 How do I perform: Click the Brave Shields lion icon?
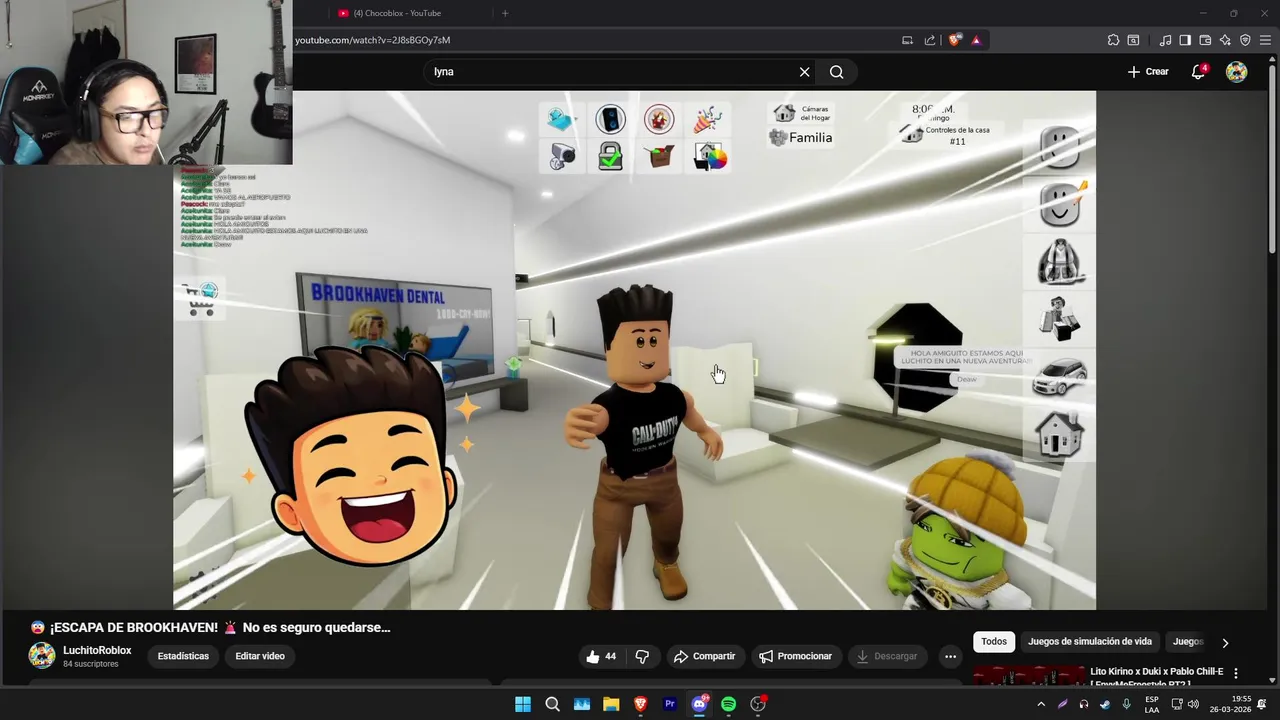coord(955,40)
